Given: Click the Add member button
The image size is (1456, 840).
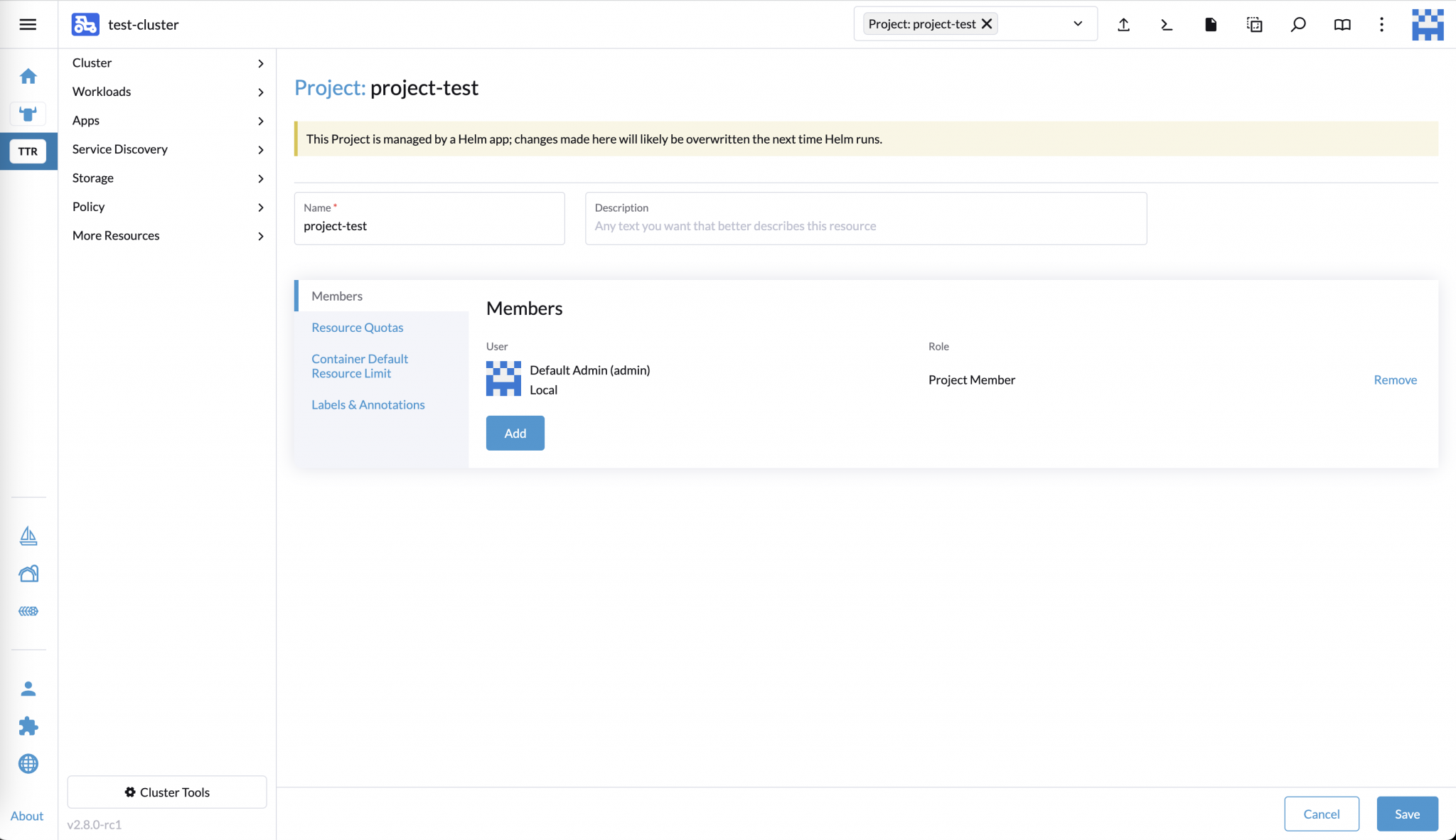Looking at the screenshot, I should (515, 433).
